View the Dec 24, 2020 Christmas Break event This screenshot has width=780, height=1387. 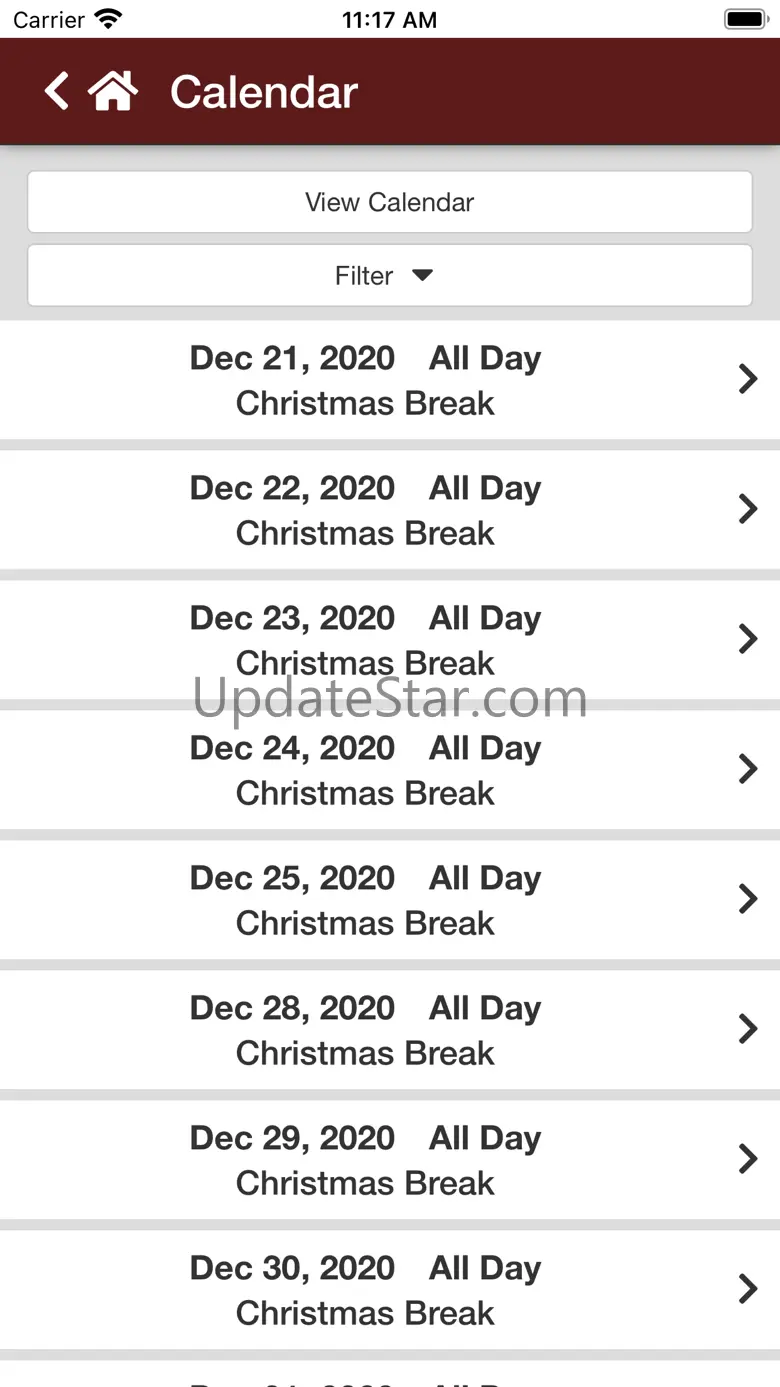(366, 770)
